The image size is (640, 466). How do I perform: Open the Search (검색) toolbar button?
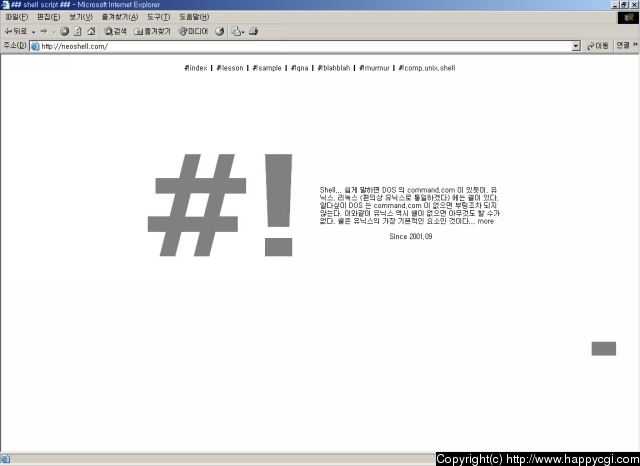[116, 31]
